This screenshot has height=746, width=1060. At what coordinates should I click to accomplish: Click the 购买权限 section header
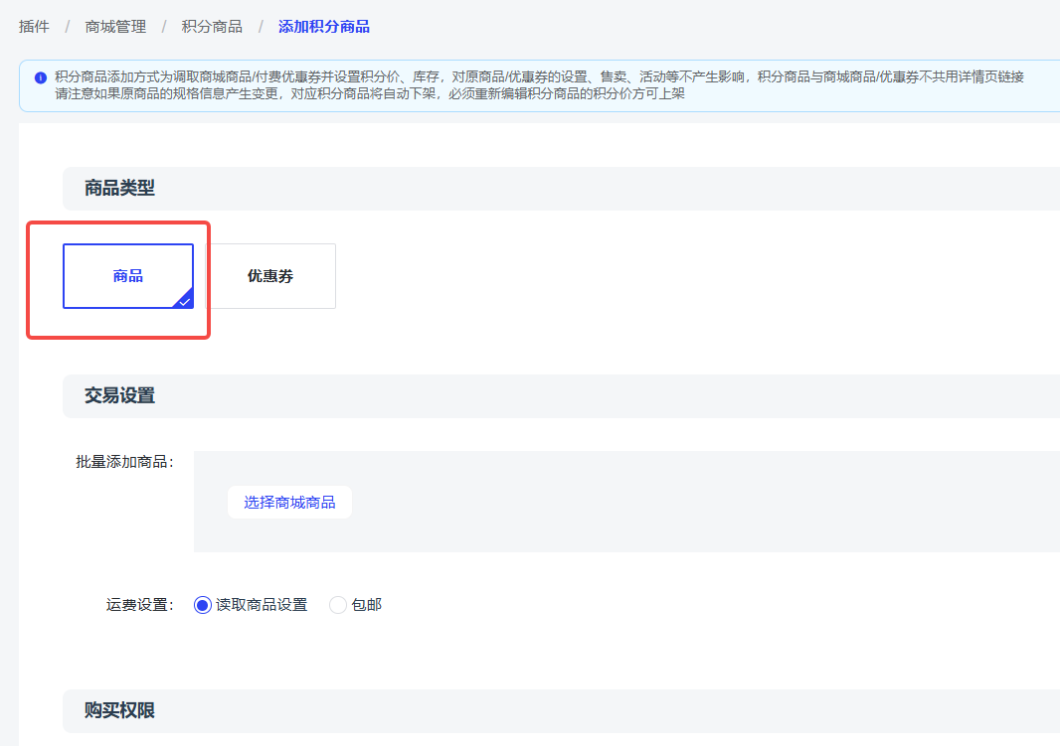pyautogui.click(x=120, y=711)
